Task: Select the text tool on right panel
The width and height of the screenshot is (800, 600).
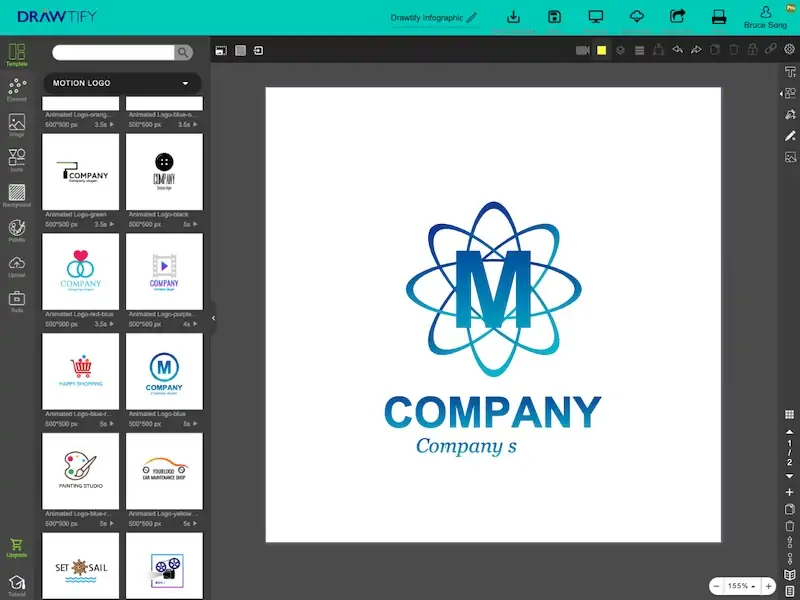Action: click(790, 71)
